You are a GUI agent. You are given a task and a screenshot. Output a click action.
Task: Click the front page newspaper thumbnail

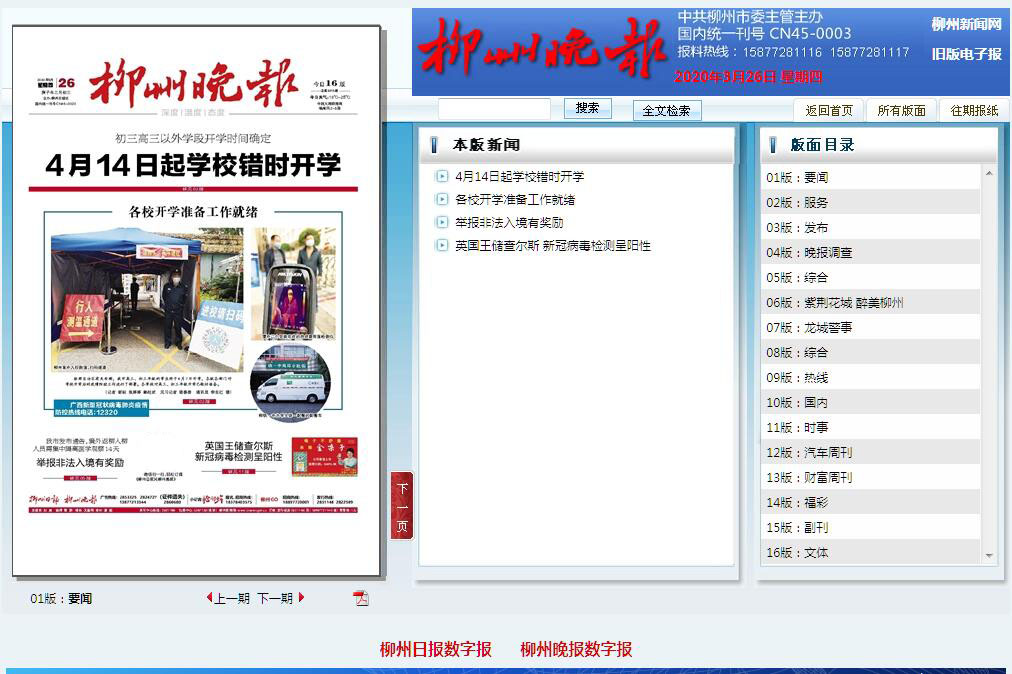[x=196, y=300]
